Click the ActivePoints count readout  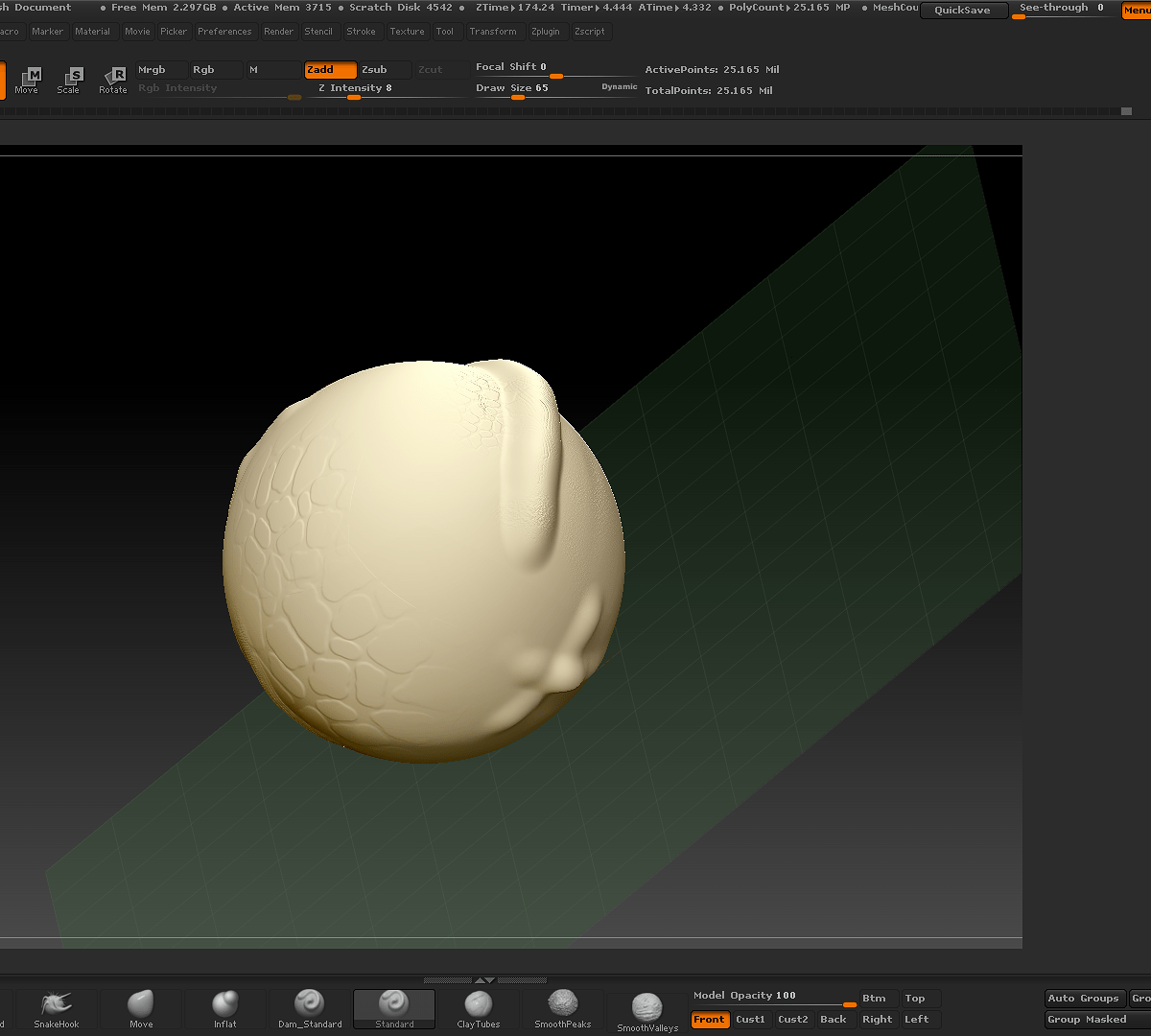[x=713, y=70]
